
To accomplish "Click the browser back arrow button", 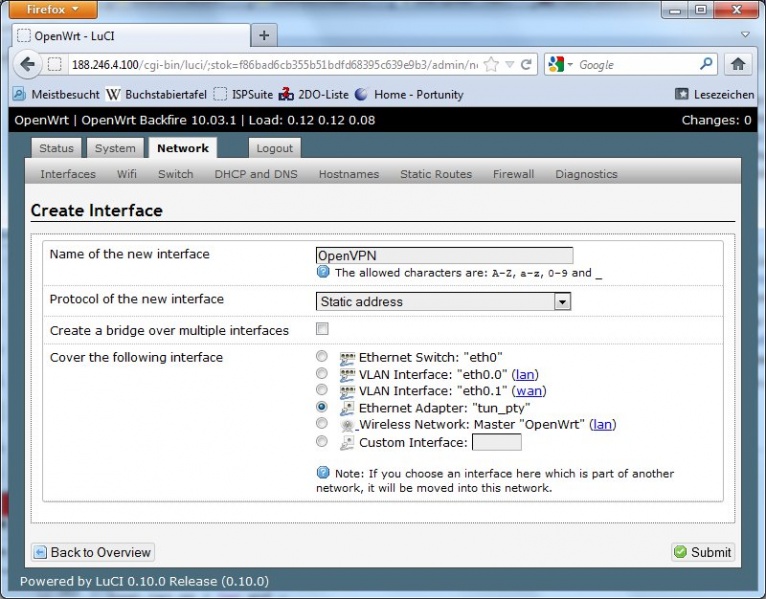I will pos(27,64).
